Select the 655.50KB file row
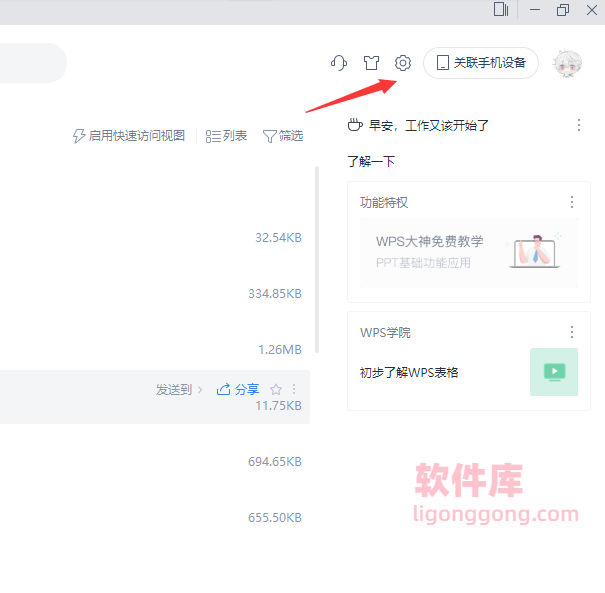Viewport: 605px width, 593px height. 155,517
